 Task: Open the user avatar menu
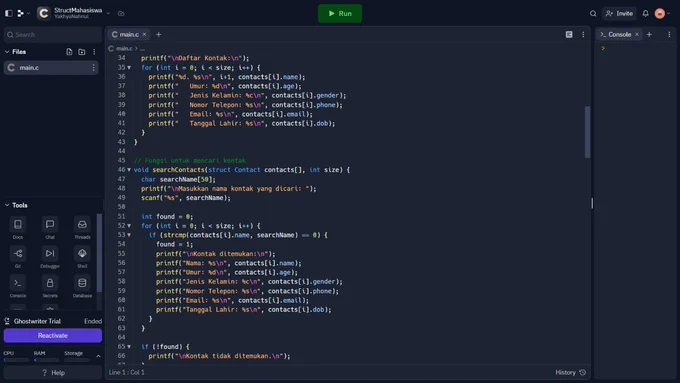coord(660,13)
